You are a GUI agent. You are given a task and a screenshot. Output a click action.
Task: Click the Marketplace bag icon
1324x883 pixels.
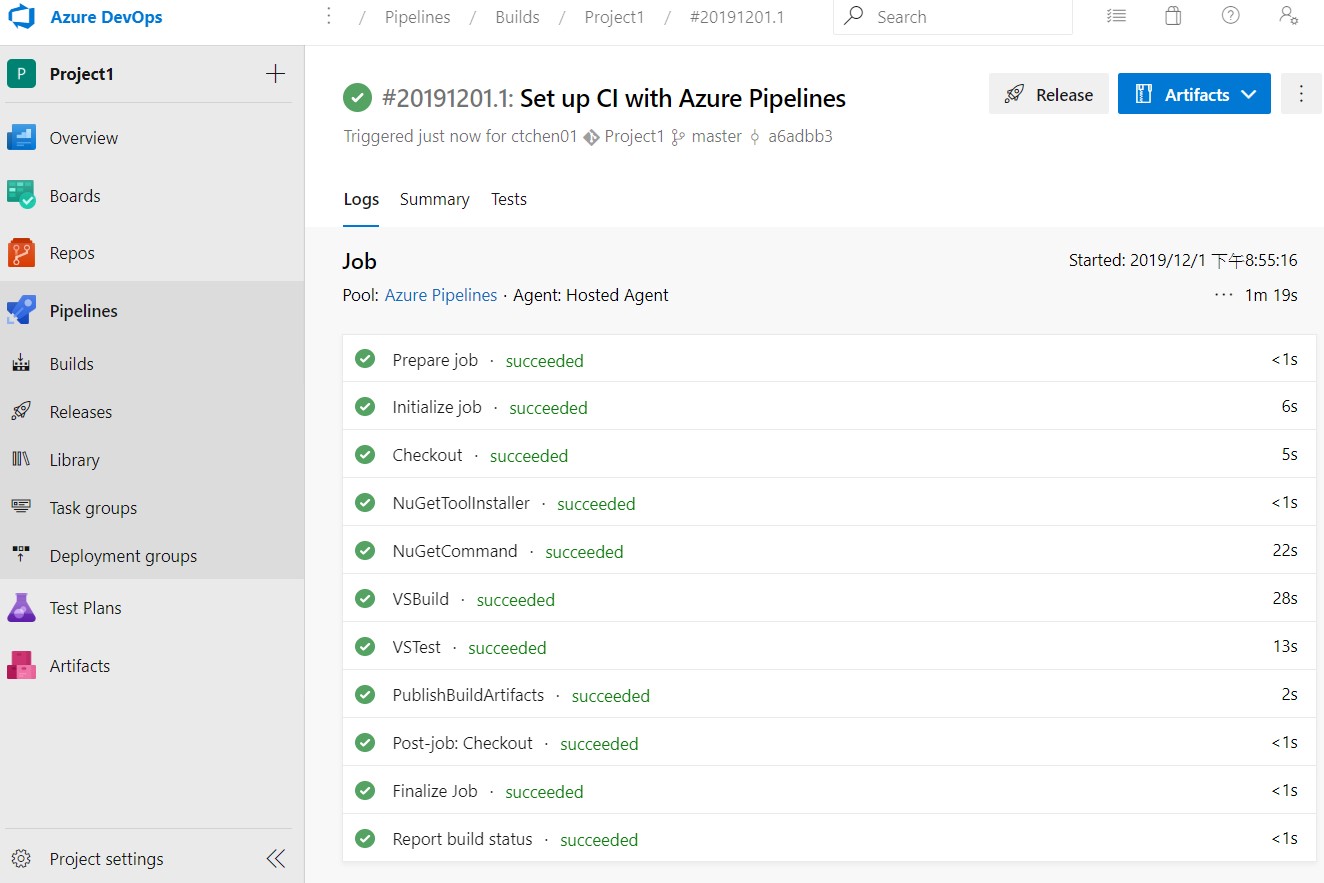tap(1173, 16)
